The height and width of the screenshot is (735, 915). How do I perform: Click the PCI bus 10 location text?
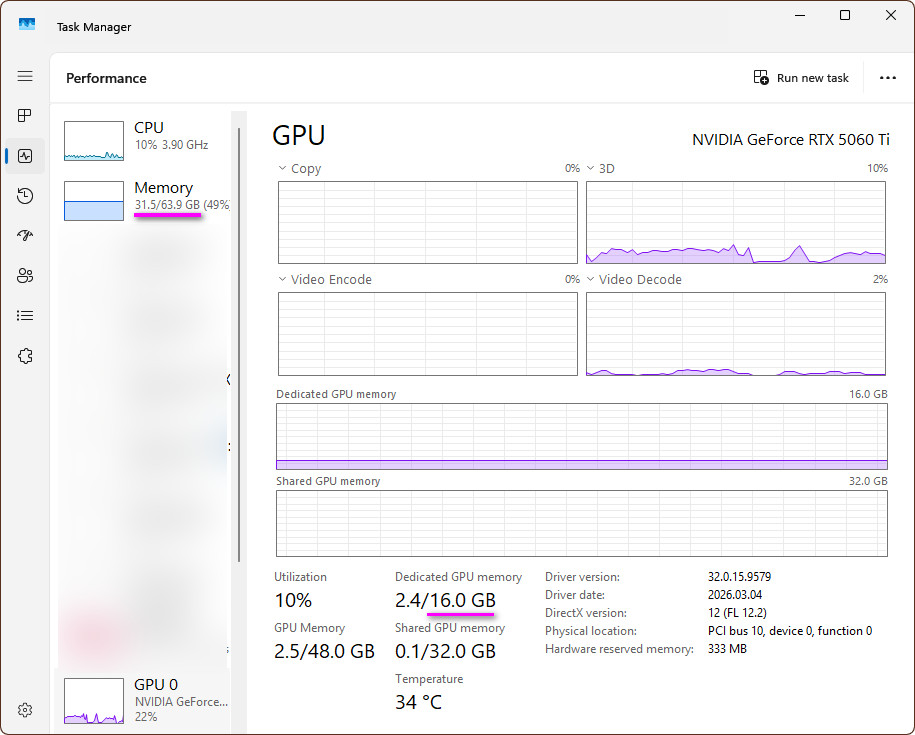790,631
